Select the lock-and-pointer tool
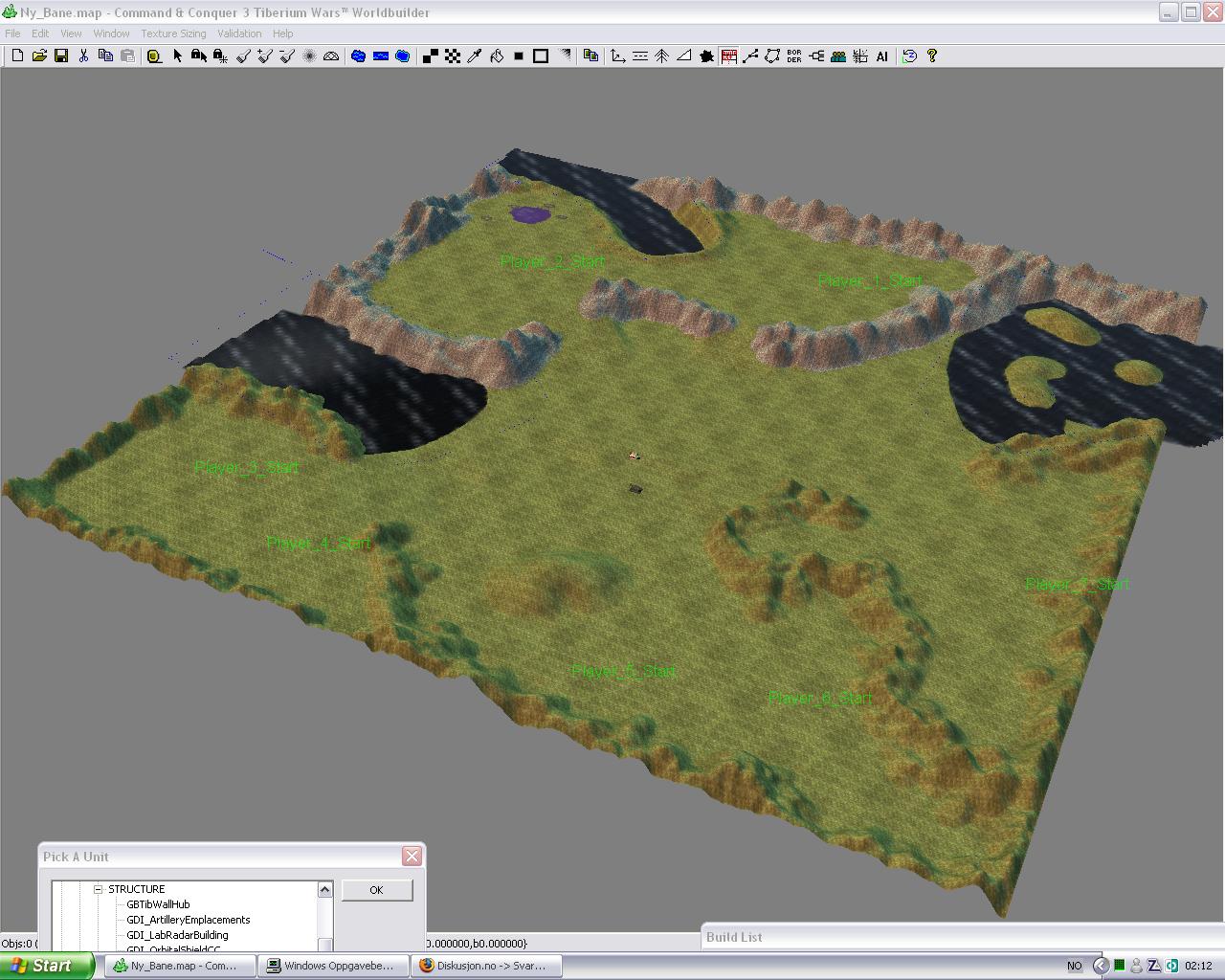This screenshot has height=980, width=1225. click(x=199, y=56)
